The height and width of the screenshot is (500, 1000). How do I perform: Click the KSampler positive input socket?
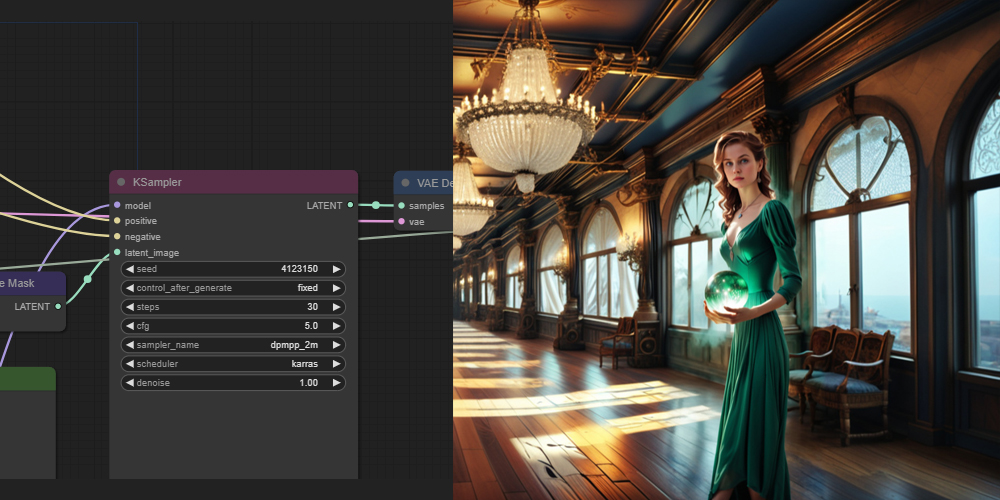117,221
